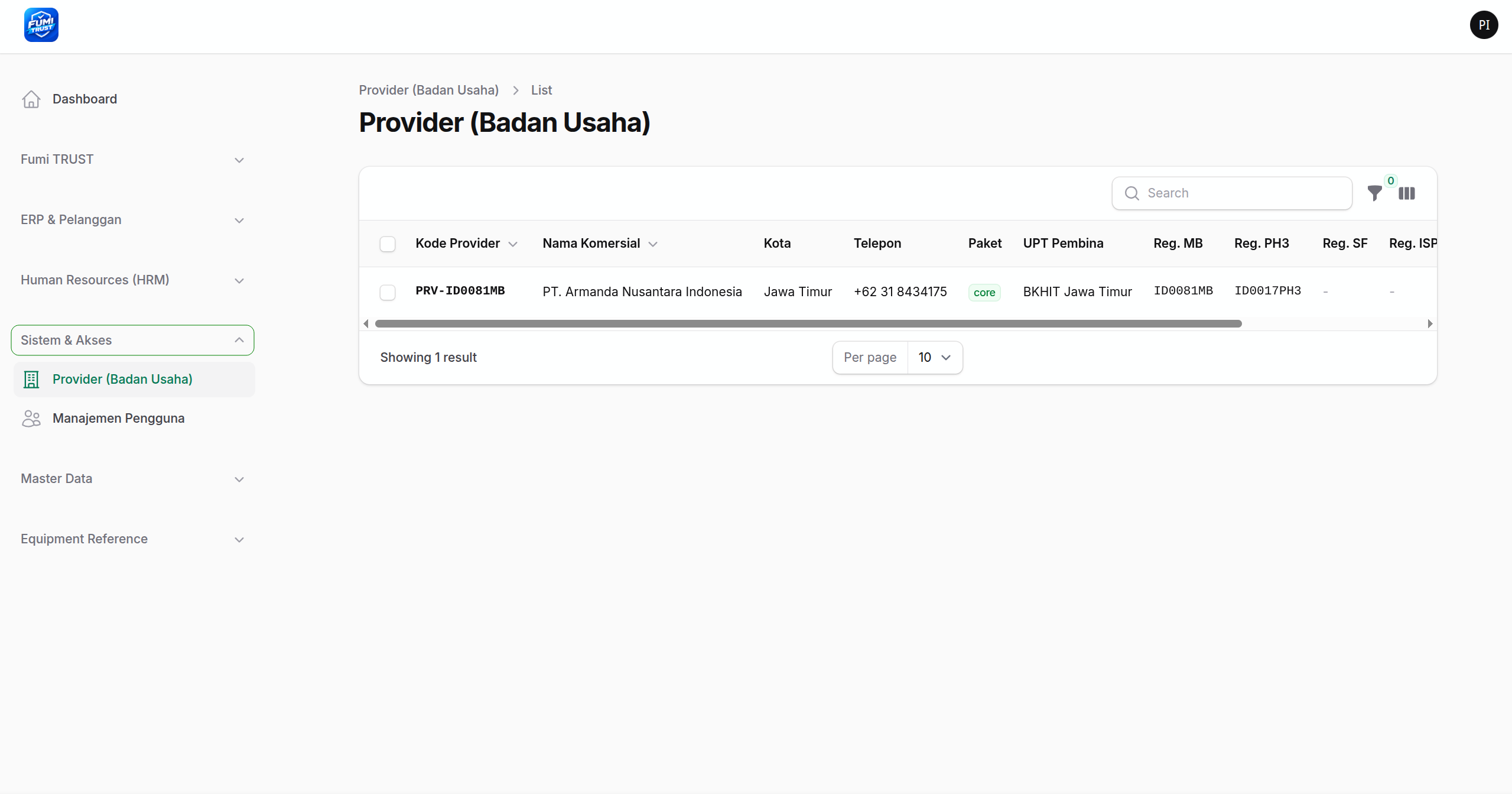
Task: Click the horizontal scrollbar right arrow
Action: click(x=1430, y=323)
